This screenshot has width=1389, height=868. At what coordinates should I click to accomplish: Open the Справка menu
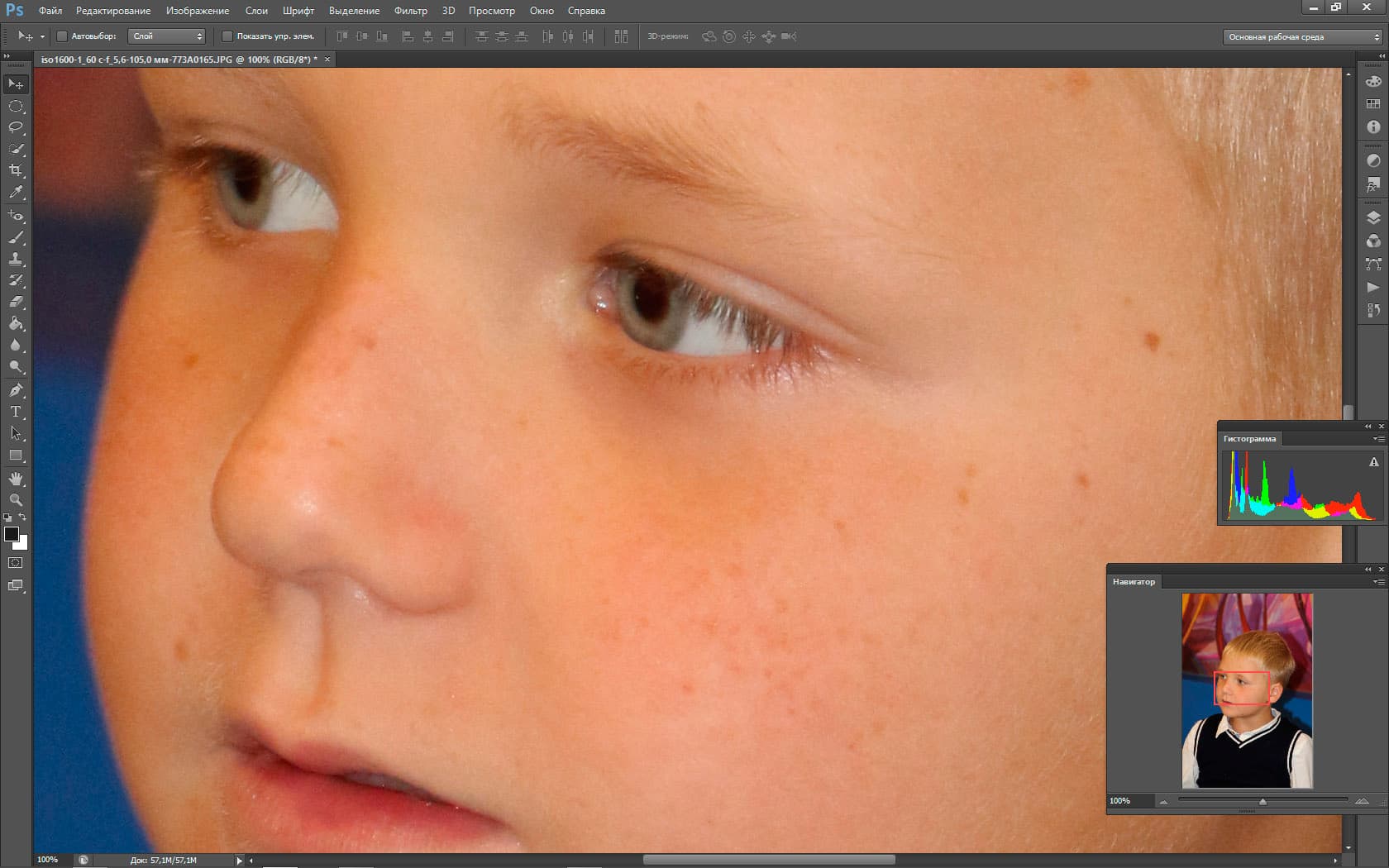click(586, 11)
